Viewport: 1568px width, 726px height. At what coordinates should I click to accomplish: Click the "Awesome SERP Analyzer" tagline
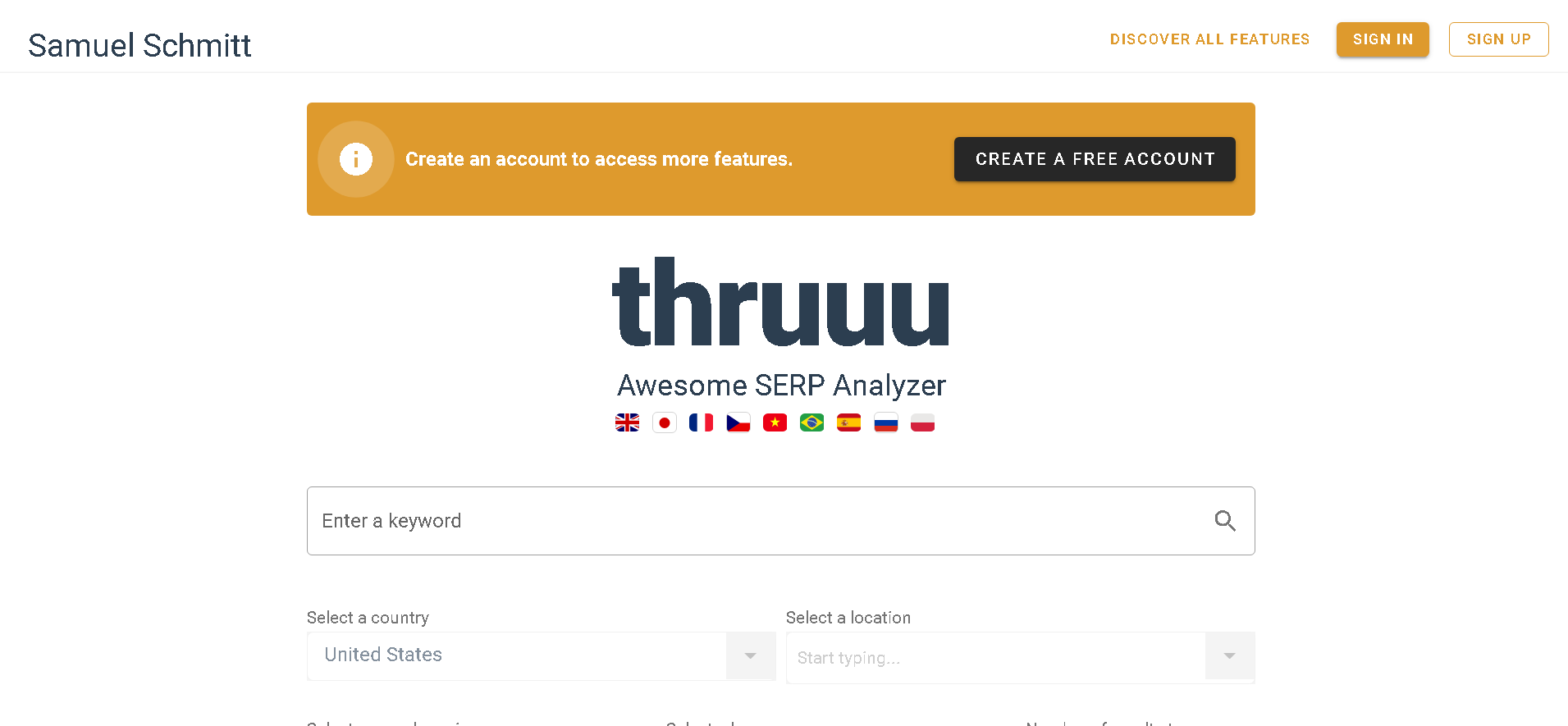781,386
